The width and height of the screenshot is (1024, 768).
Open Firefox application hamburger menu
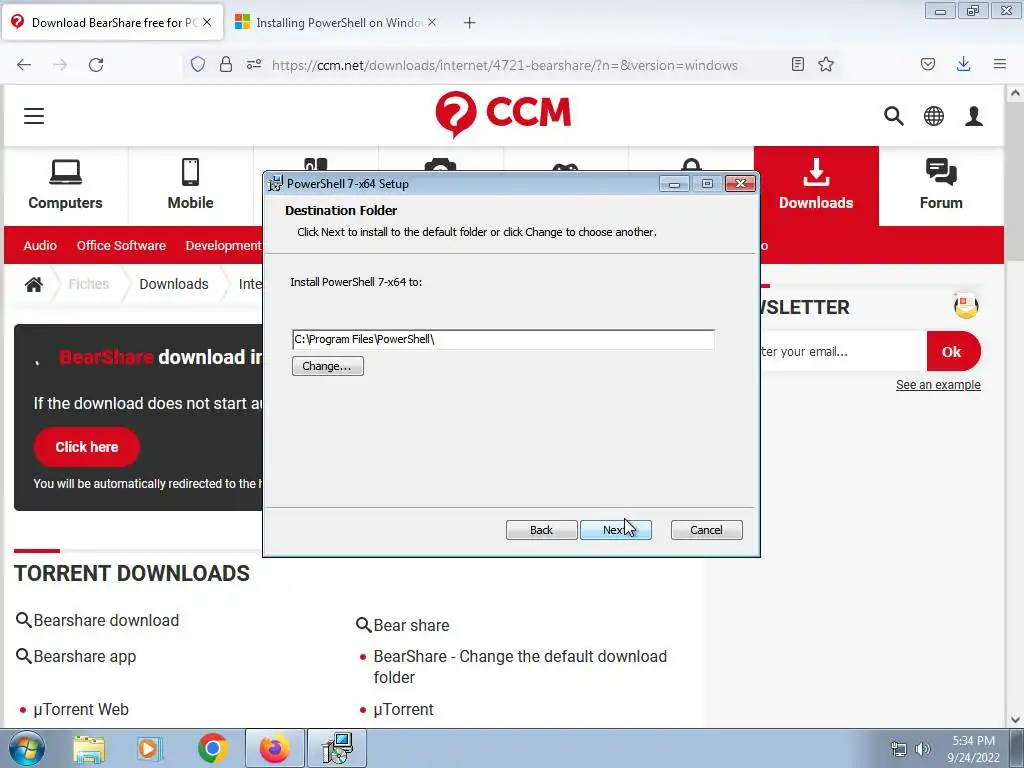[x=1000, y=64]
